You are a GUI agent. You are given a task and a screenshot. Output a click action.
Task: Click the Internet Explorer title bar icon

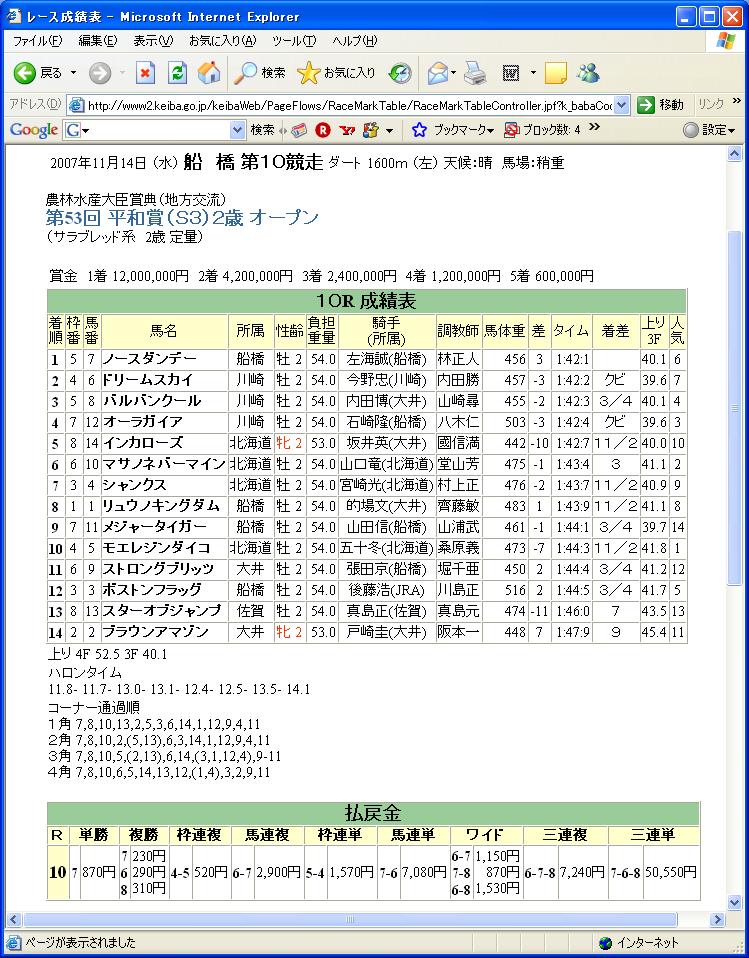[13, 15]
